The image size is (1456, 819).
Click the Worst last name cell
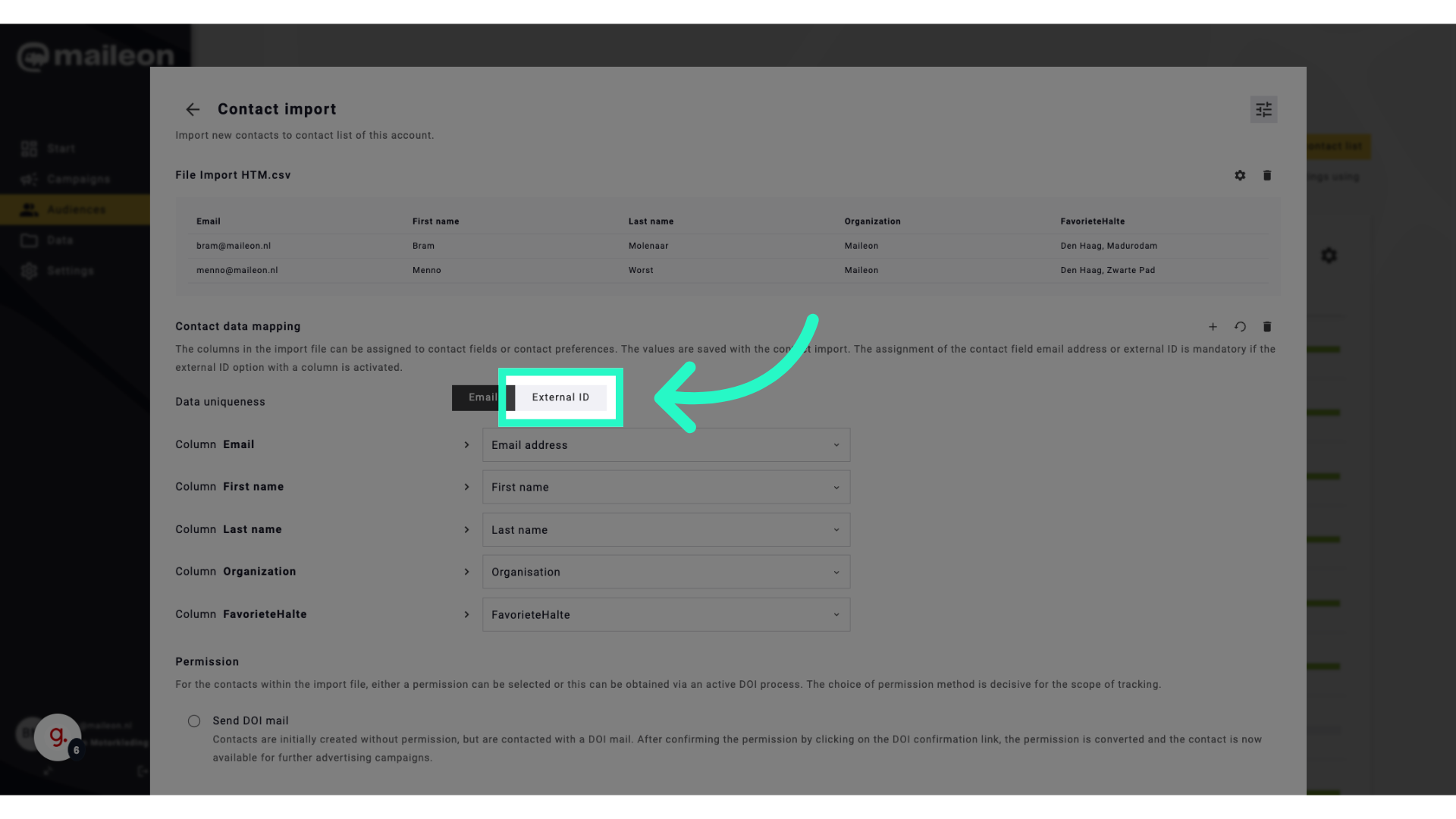pyautogui.click(x=641, y=270)
